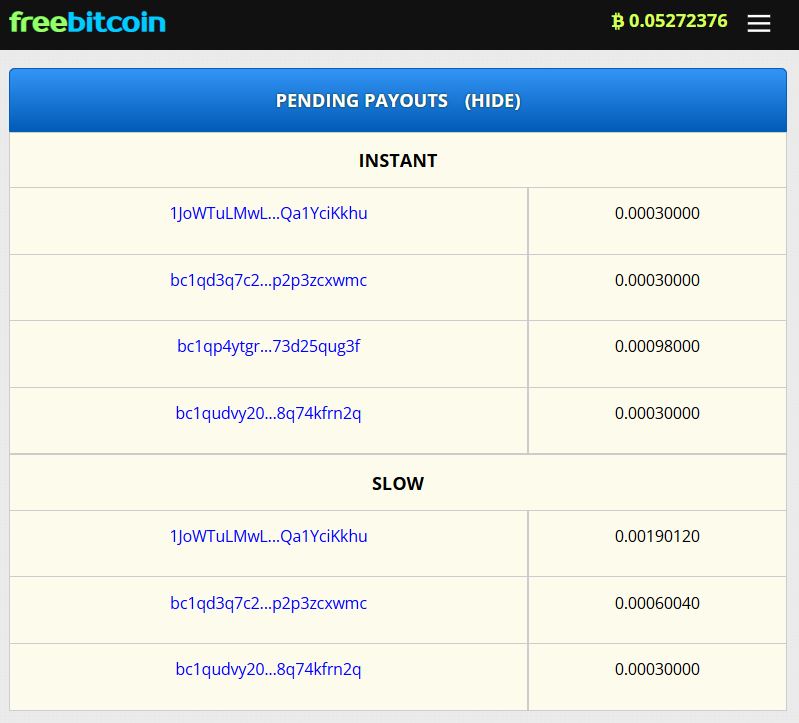The height and width of the screenshot is (723, 799).
Task: Hide the Pending Payouts panel
Action: pos(492,100)
